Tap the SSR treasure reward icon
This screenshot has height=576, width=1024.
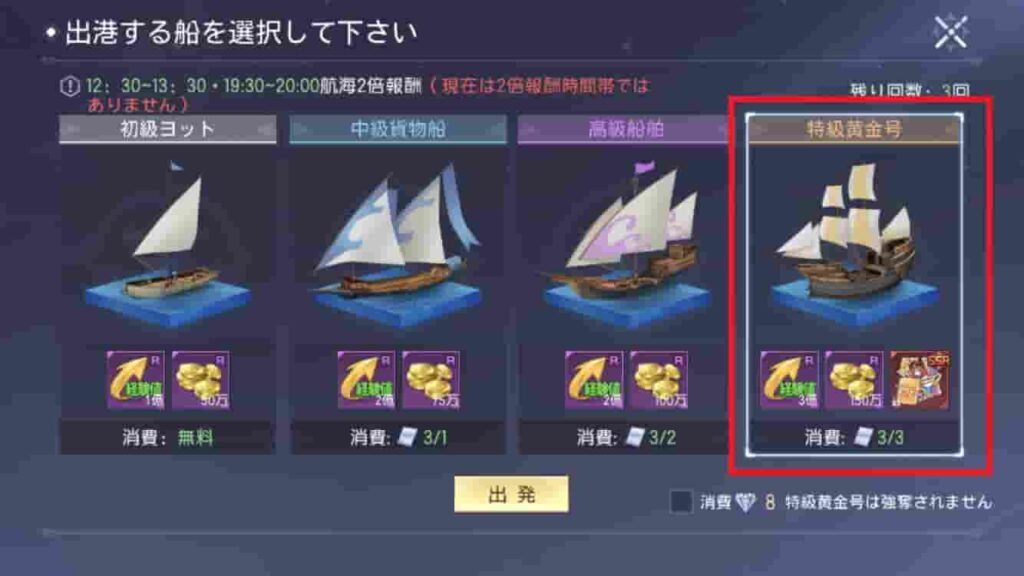[x=920, y=380]
